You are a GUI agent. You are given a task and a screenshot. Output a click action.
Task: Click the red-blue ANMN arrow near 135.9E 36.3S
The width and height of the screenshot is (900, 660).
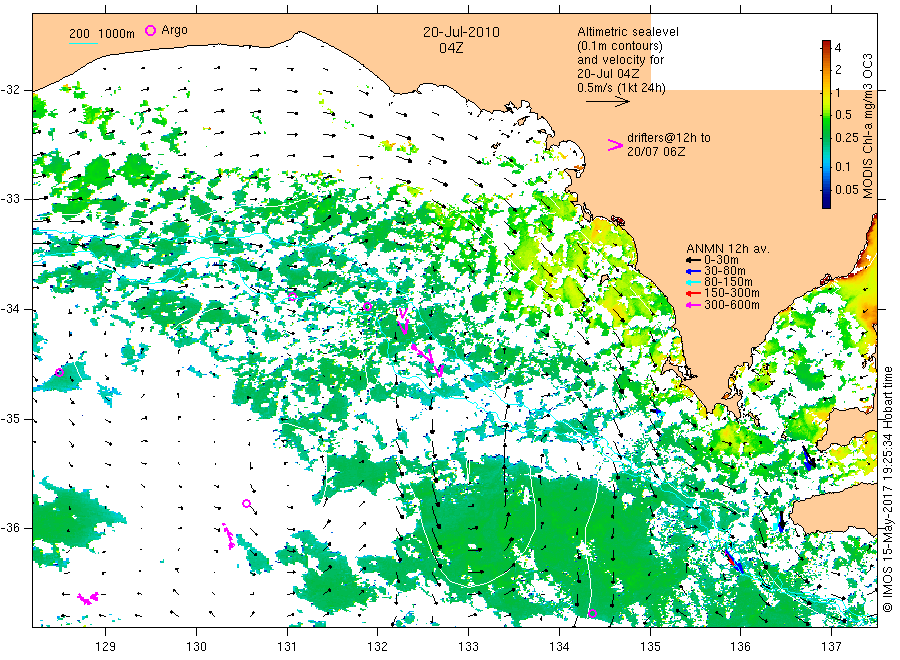coord(734,561)
